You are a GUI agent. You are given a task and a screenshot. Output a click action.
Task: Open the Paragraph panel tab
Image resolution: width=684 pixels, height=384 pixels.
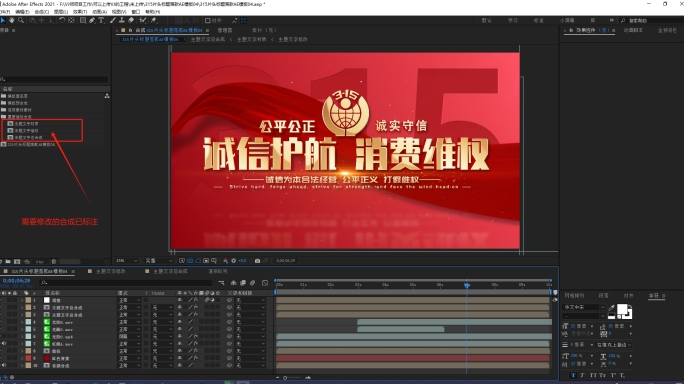603,295
